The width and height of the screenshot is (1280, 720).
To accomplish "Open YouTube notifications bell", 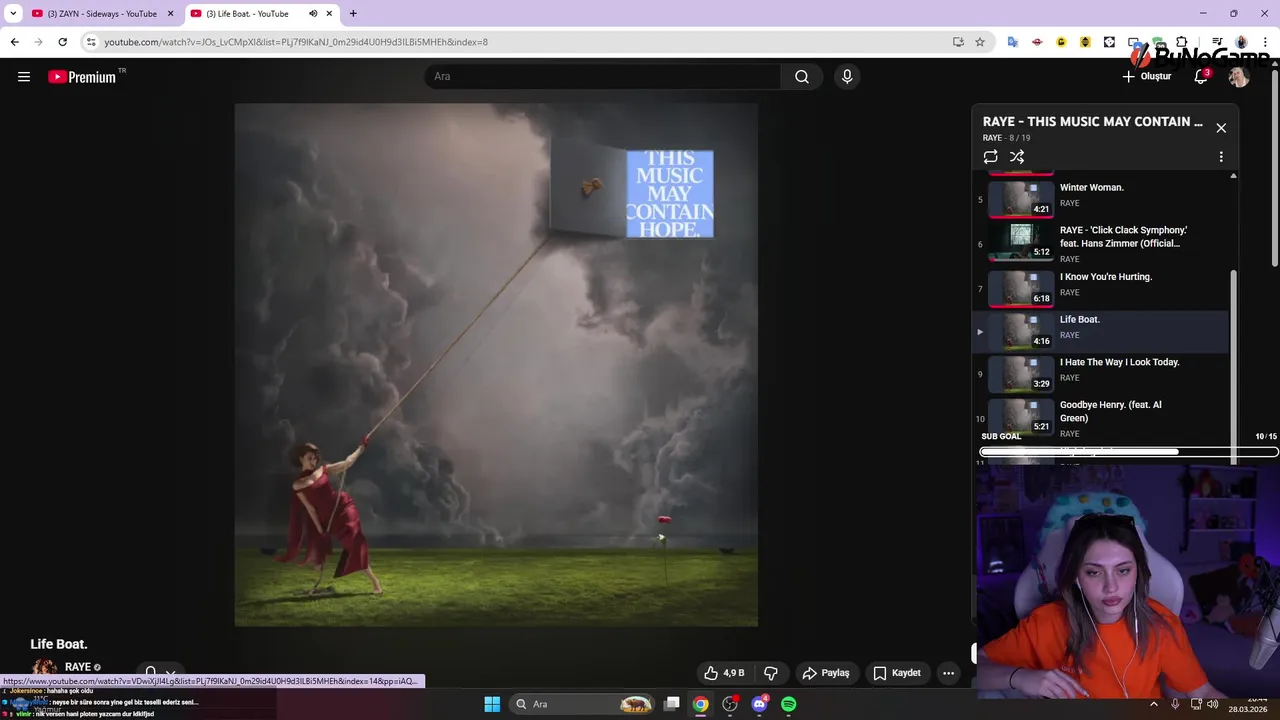I will [x=1201, y=77].
